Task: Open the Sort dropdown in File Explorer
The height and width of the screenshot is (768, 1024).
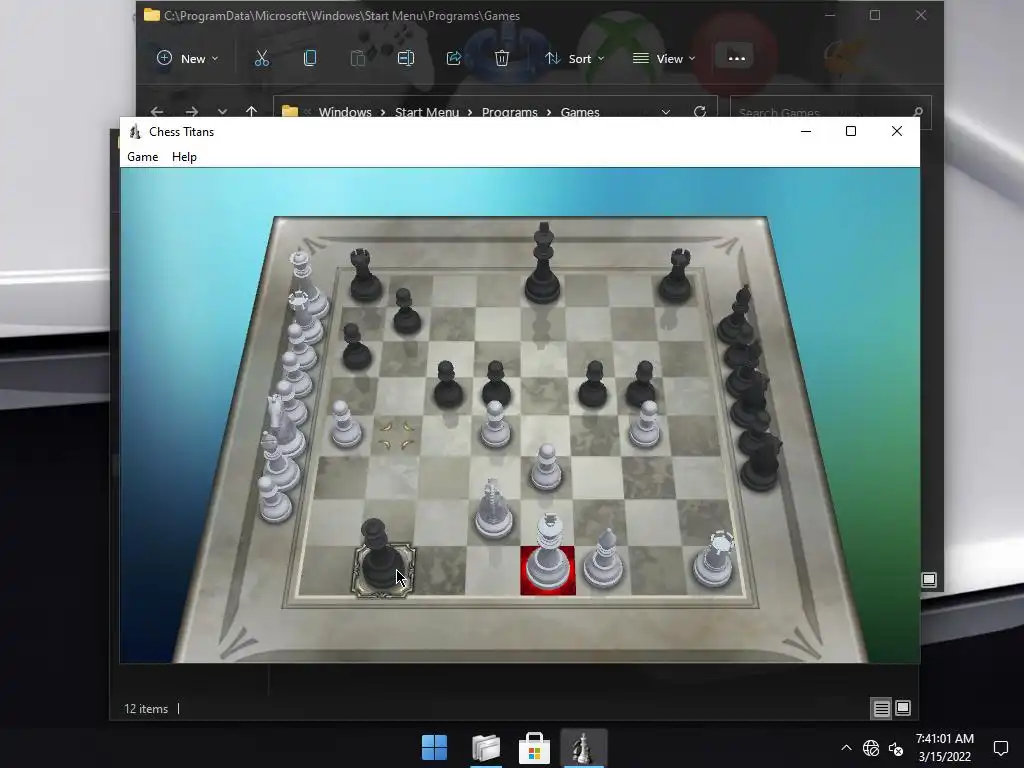Action: (575, 59)
